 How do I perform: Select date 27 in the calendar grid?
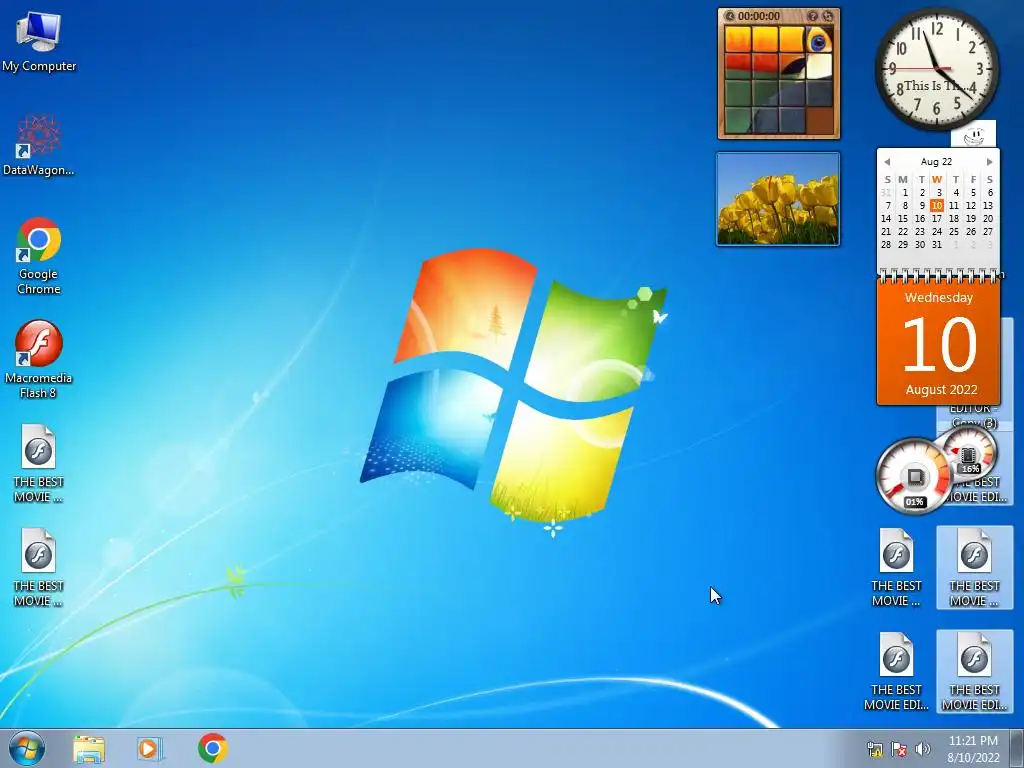coord(988,231)
